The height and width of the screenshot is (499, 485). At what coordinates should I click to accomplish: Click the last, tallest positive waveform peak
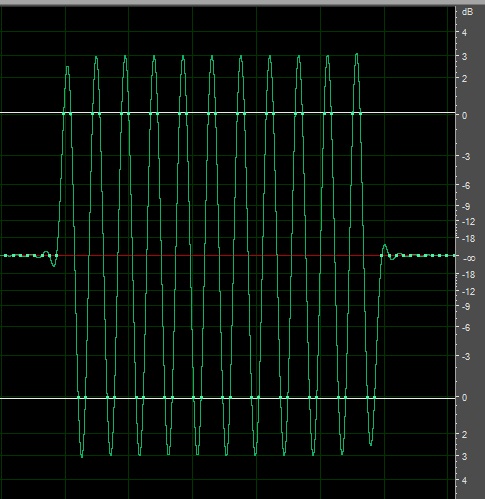pos(357,55)
